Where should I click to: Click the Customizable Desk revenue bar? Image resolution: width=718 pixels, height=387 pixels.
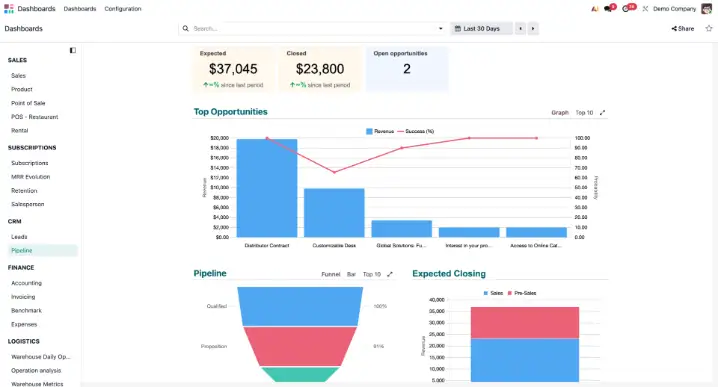[x=334, y=213]
